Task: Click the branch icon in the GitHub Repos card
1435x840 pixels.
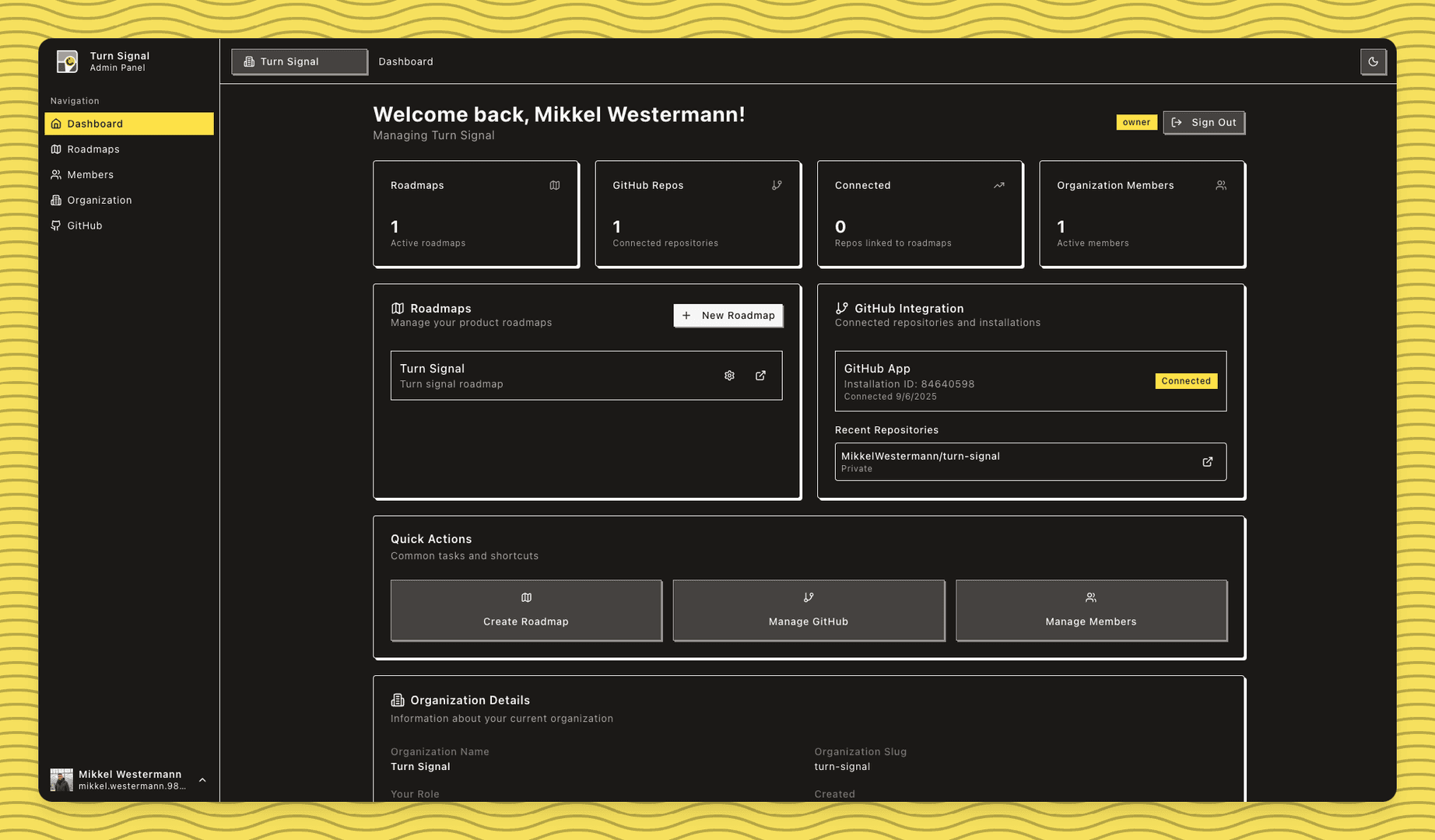Action: coord(777,185)
